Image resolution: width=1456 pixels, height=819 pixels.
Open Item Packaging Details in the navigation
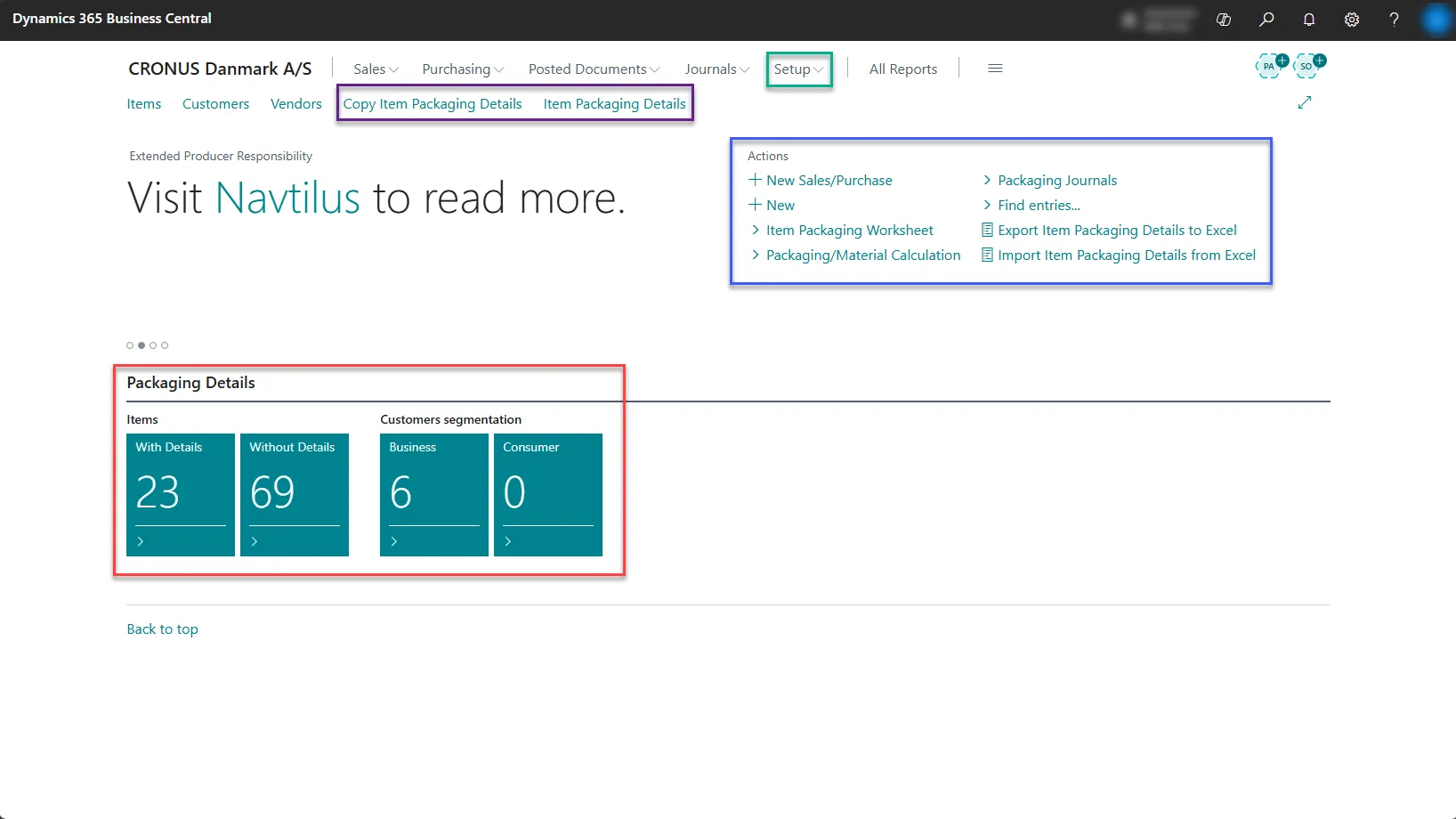(615, 103)
